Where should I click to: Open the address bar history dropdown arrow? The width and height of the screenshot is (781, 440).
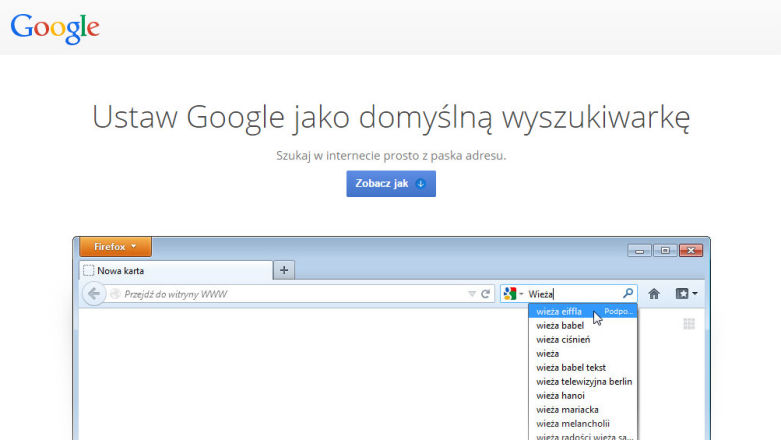coord(472,294)
